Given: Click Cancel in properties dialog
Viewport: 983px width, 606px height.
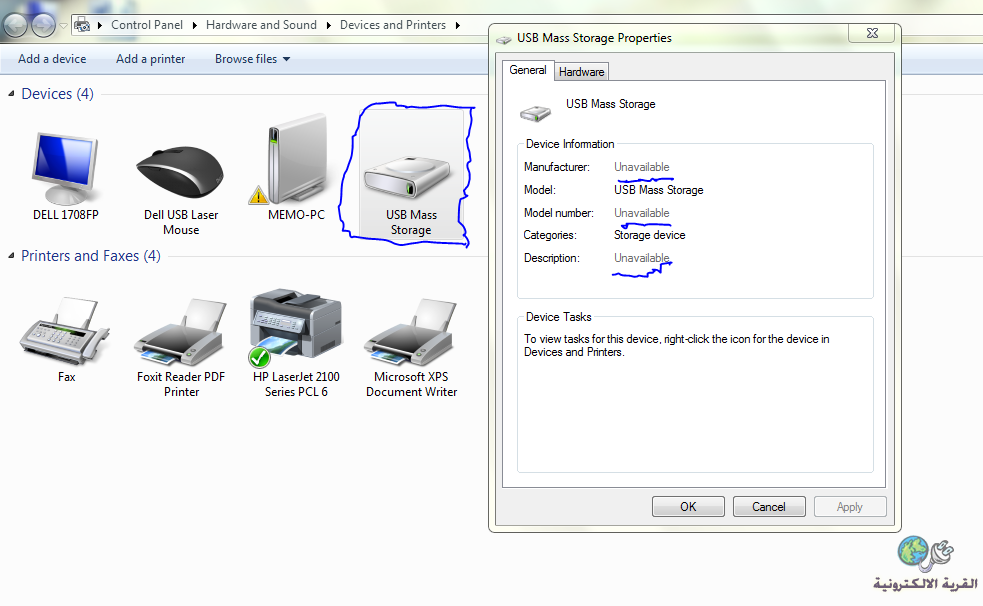Looking at the screenshot, I should (769, 506).
